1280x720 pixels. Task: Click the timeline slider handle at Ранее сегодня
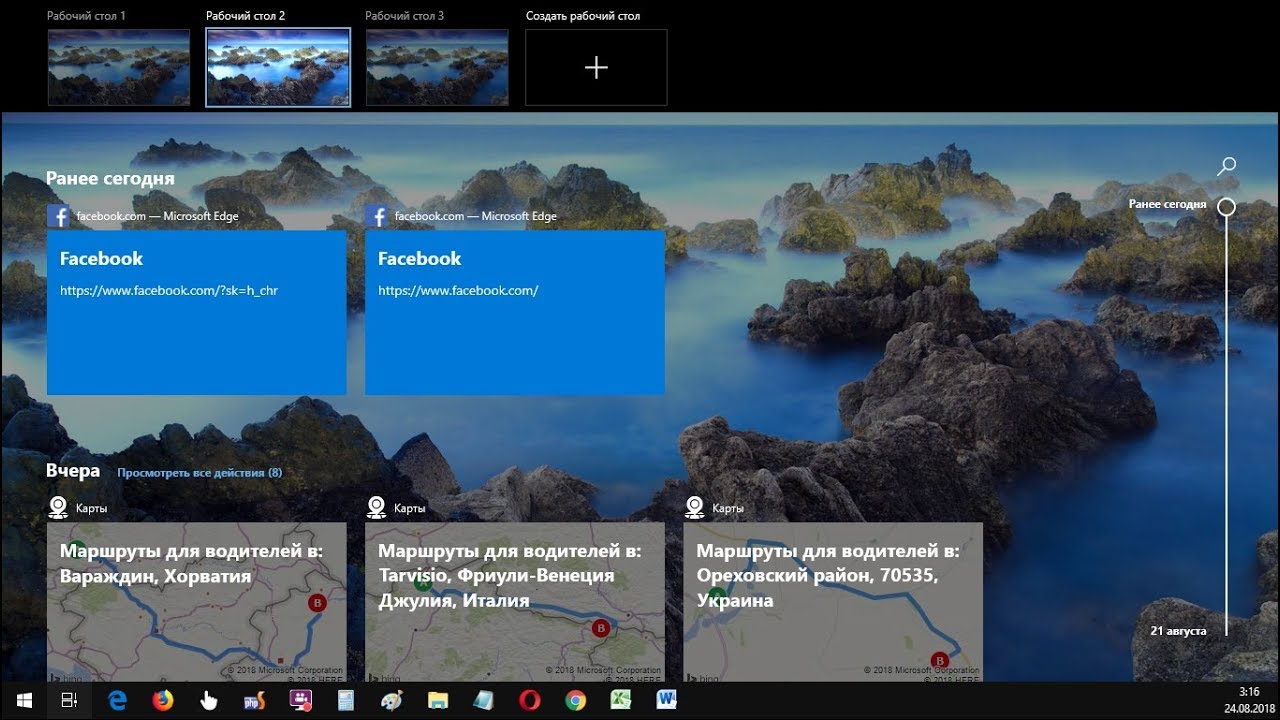(x=1226, y=207)
